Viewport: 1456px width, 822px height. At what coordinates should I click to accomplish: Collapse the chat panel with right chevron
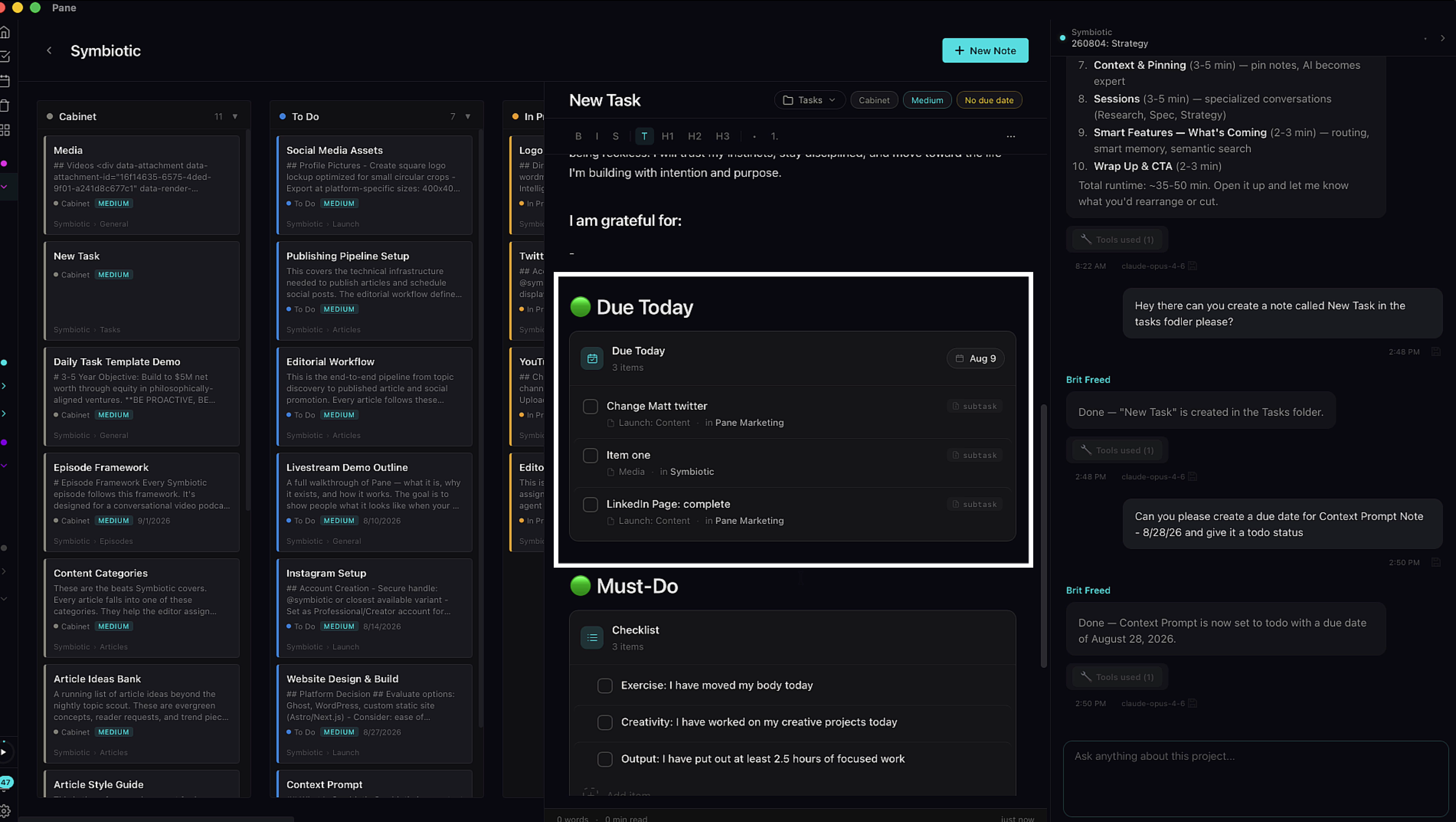(1443, 38)
